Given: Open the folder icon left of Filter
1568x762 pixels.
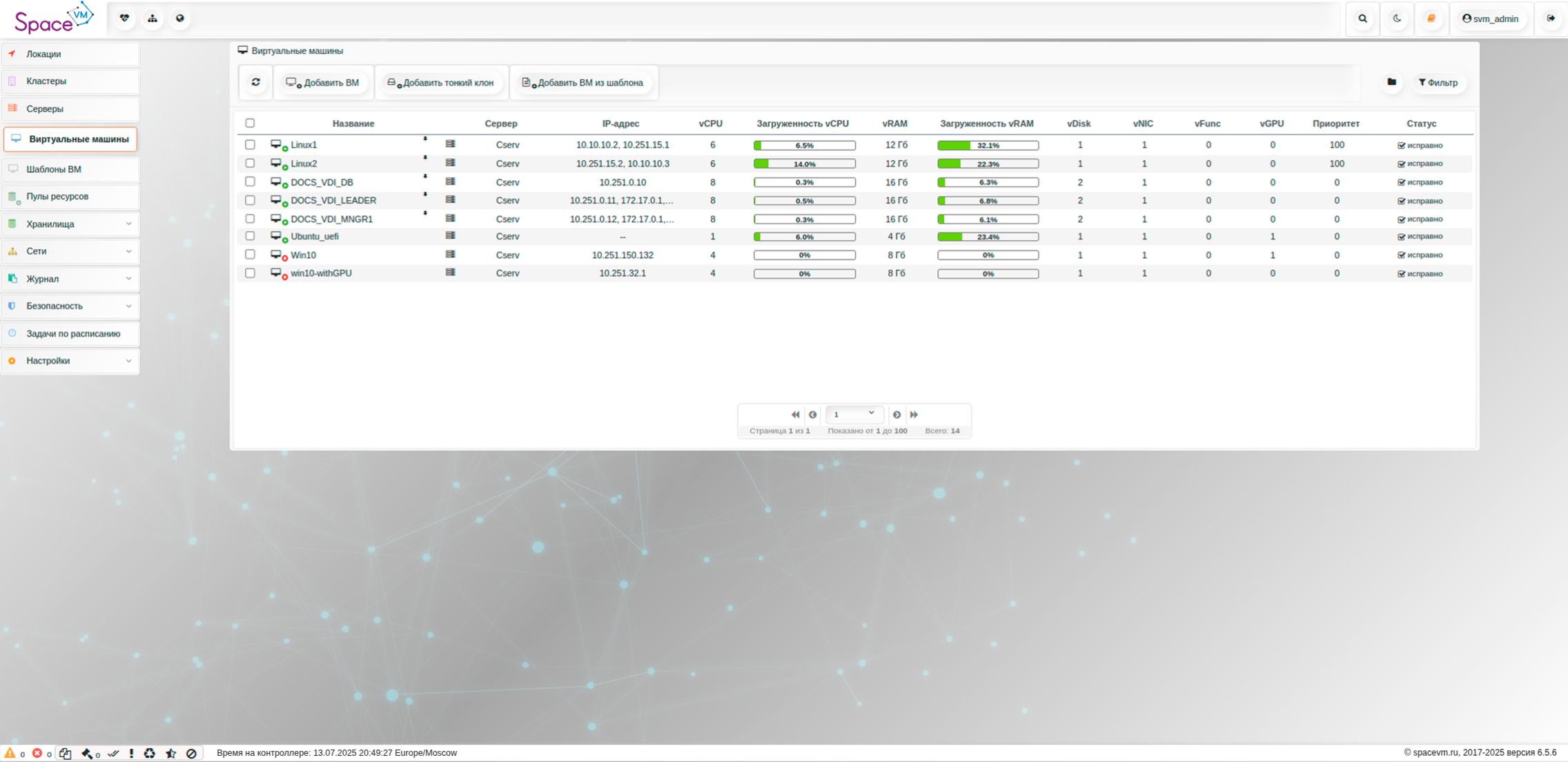Looking at the screenshot, I should point(1391,82).
